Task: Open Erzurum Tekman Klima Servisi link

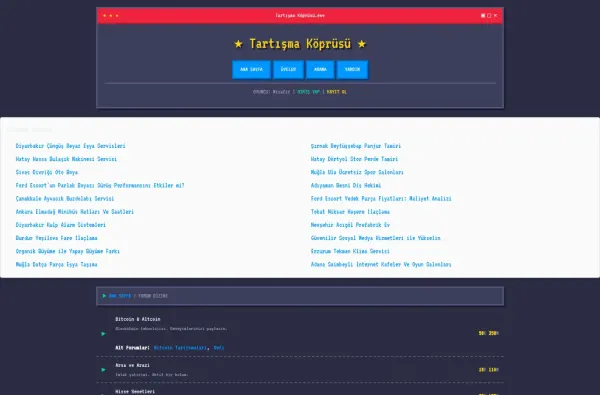Action: tap(350, 251)
